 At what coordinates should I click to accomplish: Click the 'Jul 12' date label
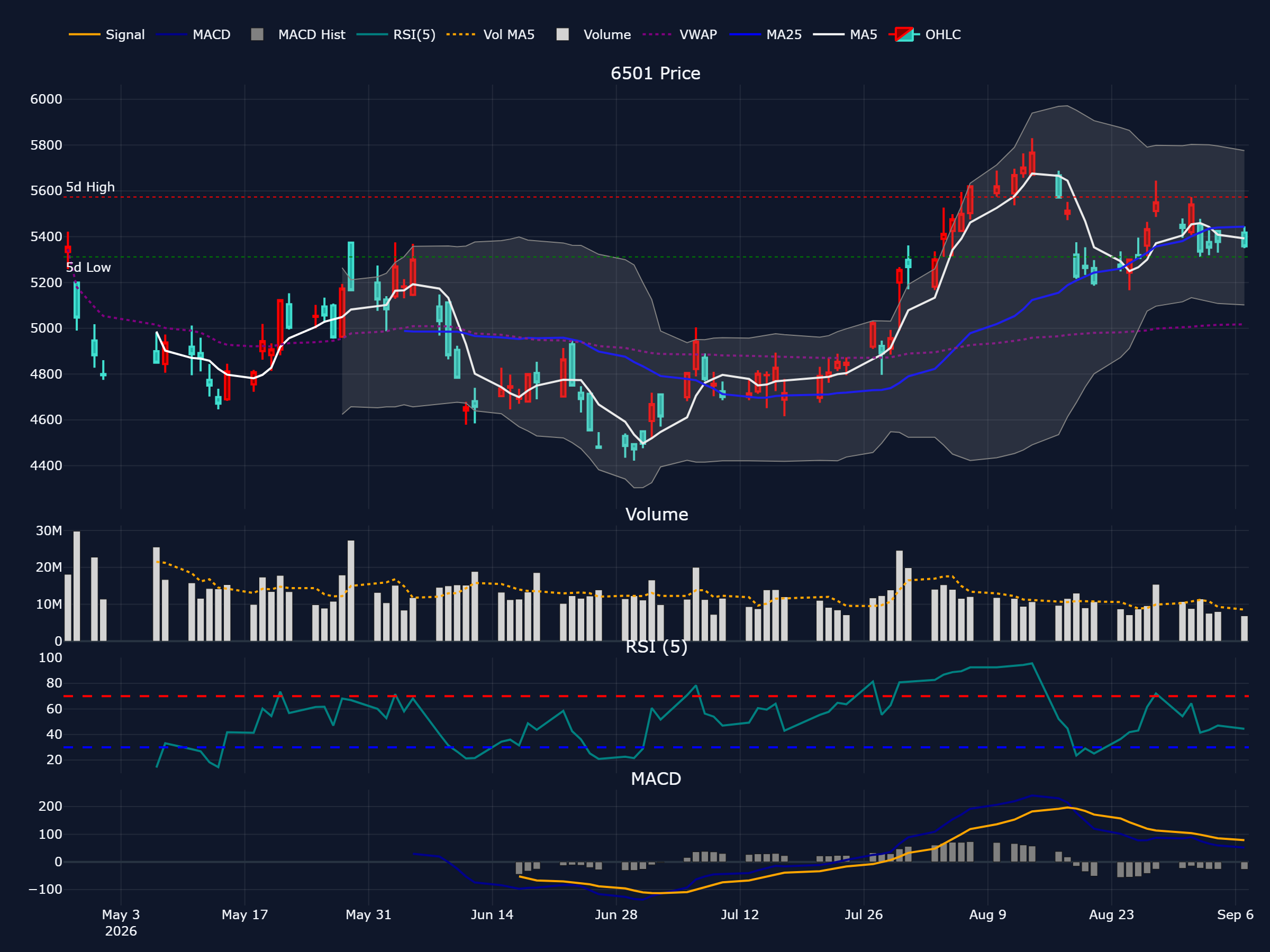[x=740, y=914]
